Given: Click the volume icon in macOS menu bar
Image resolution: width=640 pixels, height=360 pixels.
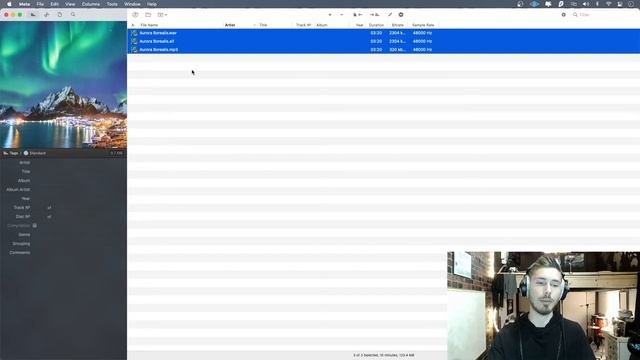Looking at the screenshot, I should point(586,4).
